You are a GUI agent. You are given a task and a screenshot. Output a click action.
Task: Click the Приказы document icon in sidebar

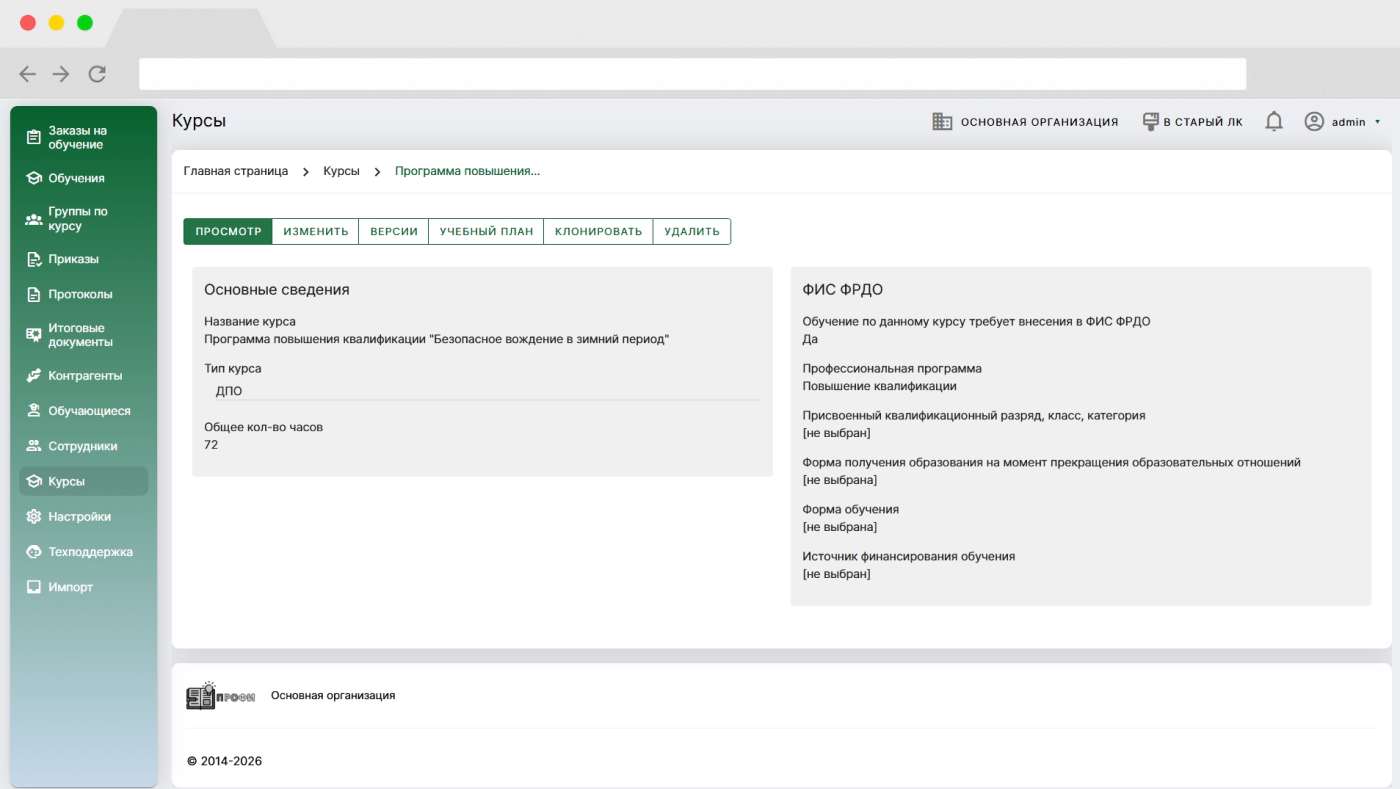click(34, 259)
